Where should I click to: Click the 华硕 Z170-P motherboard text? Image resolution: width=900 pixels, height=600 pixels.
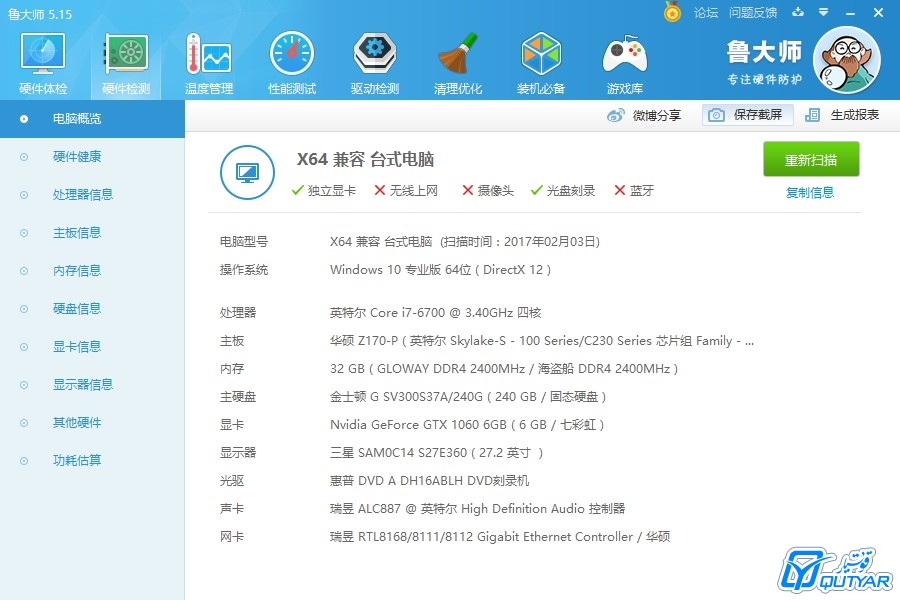542,341
